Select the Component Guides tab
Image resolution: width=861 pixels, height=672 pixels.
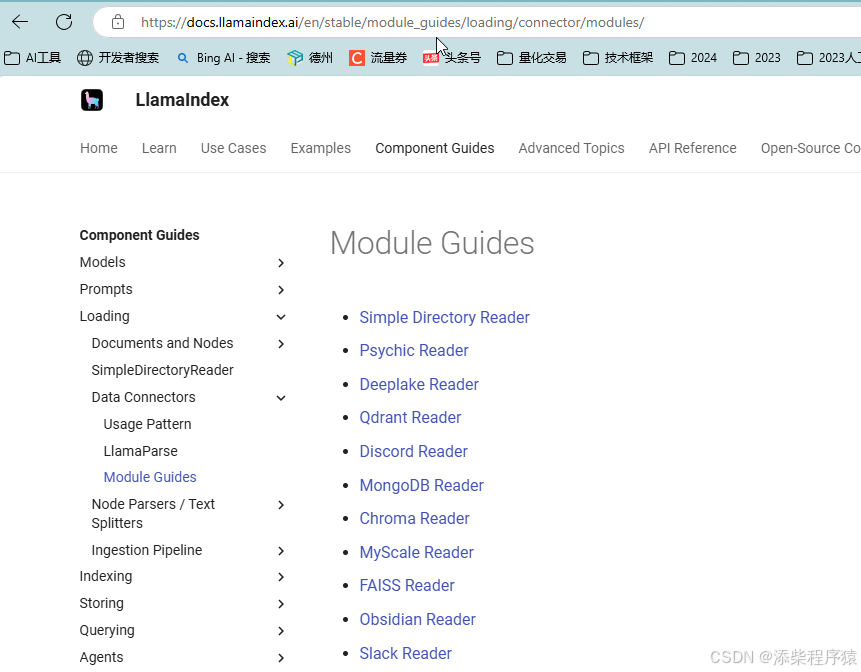click(435, 148)
